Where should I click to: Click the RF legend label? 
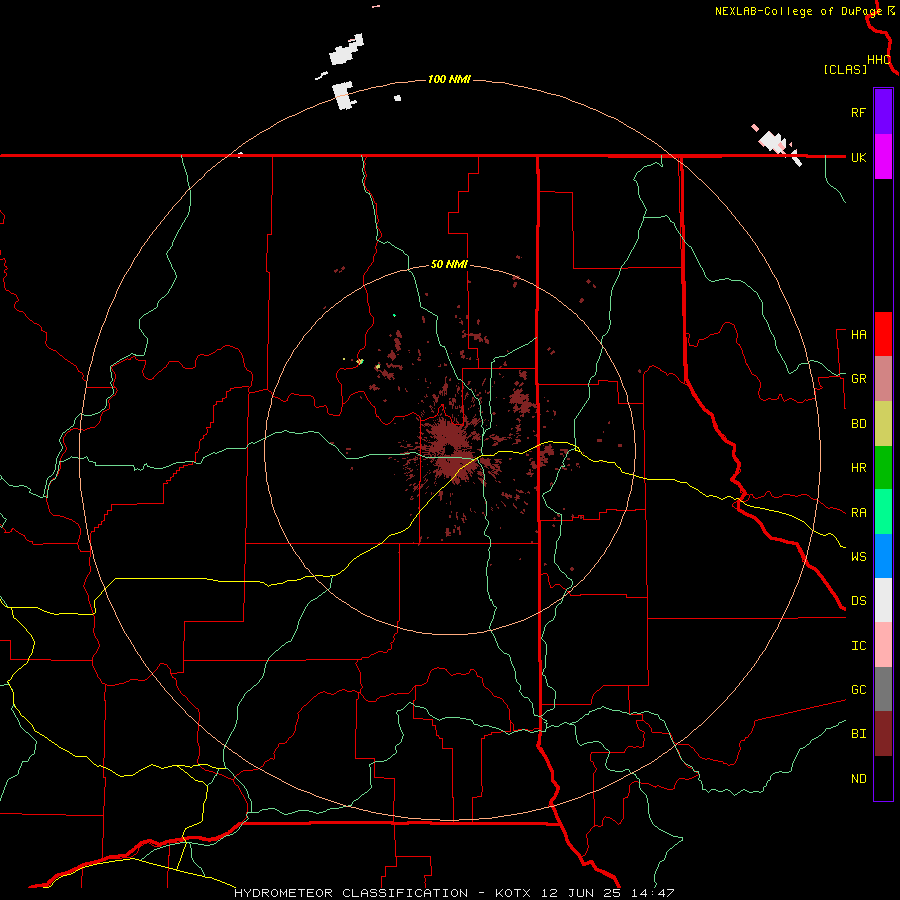(858, 112)
